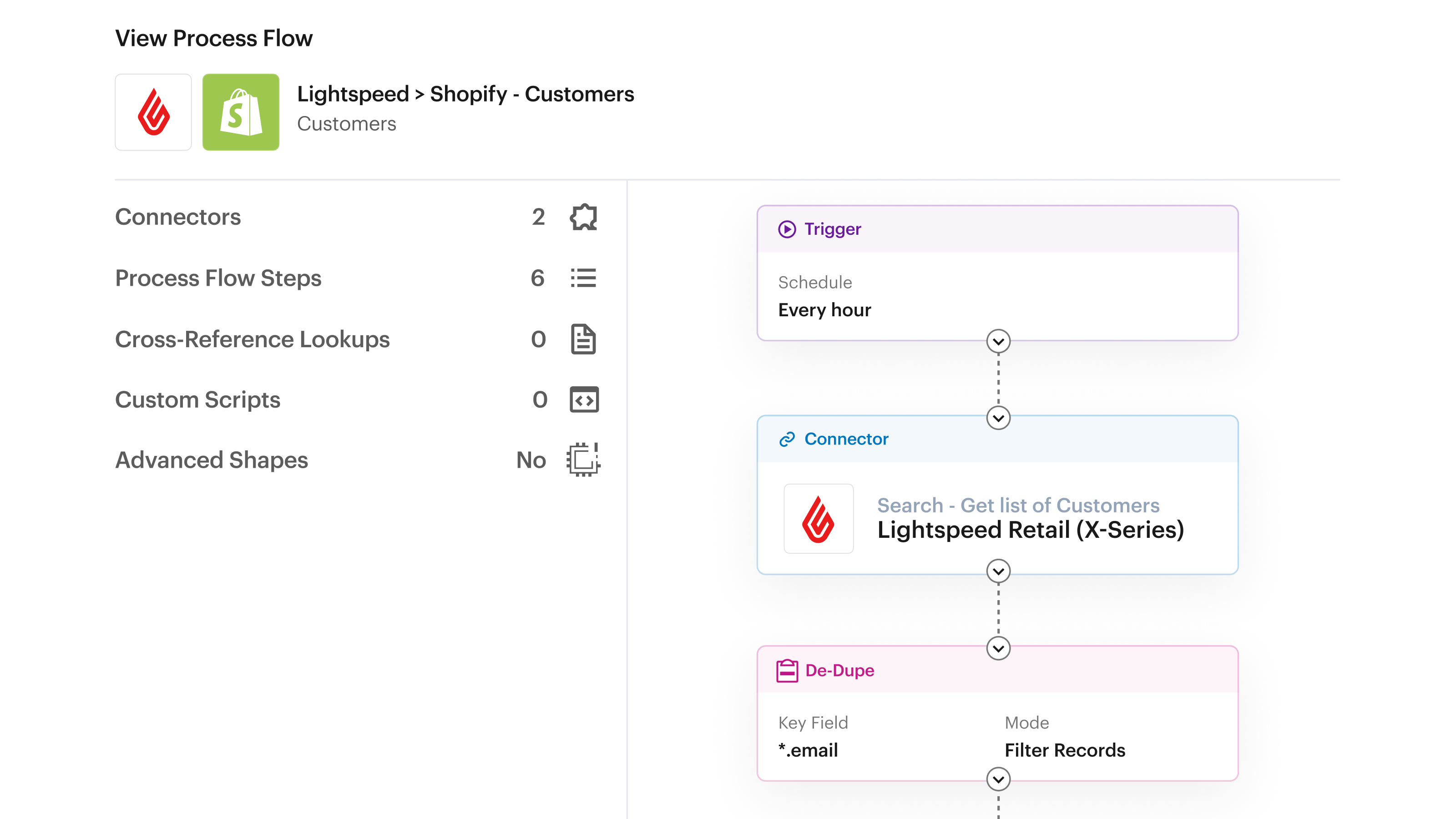
Task: Click the Lightspeed > Shopify - Customers title
Action: (x=465, y=94)
